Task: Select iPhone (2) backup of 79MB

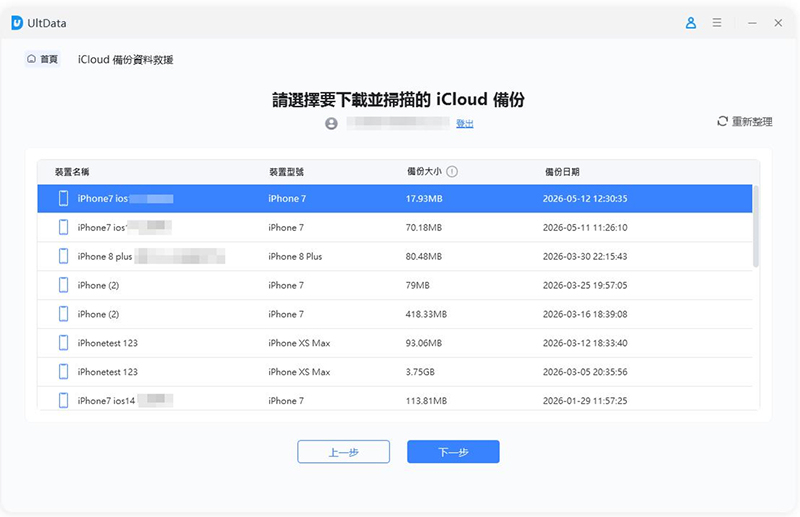Action: tap(395, 285)
